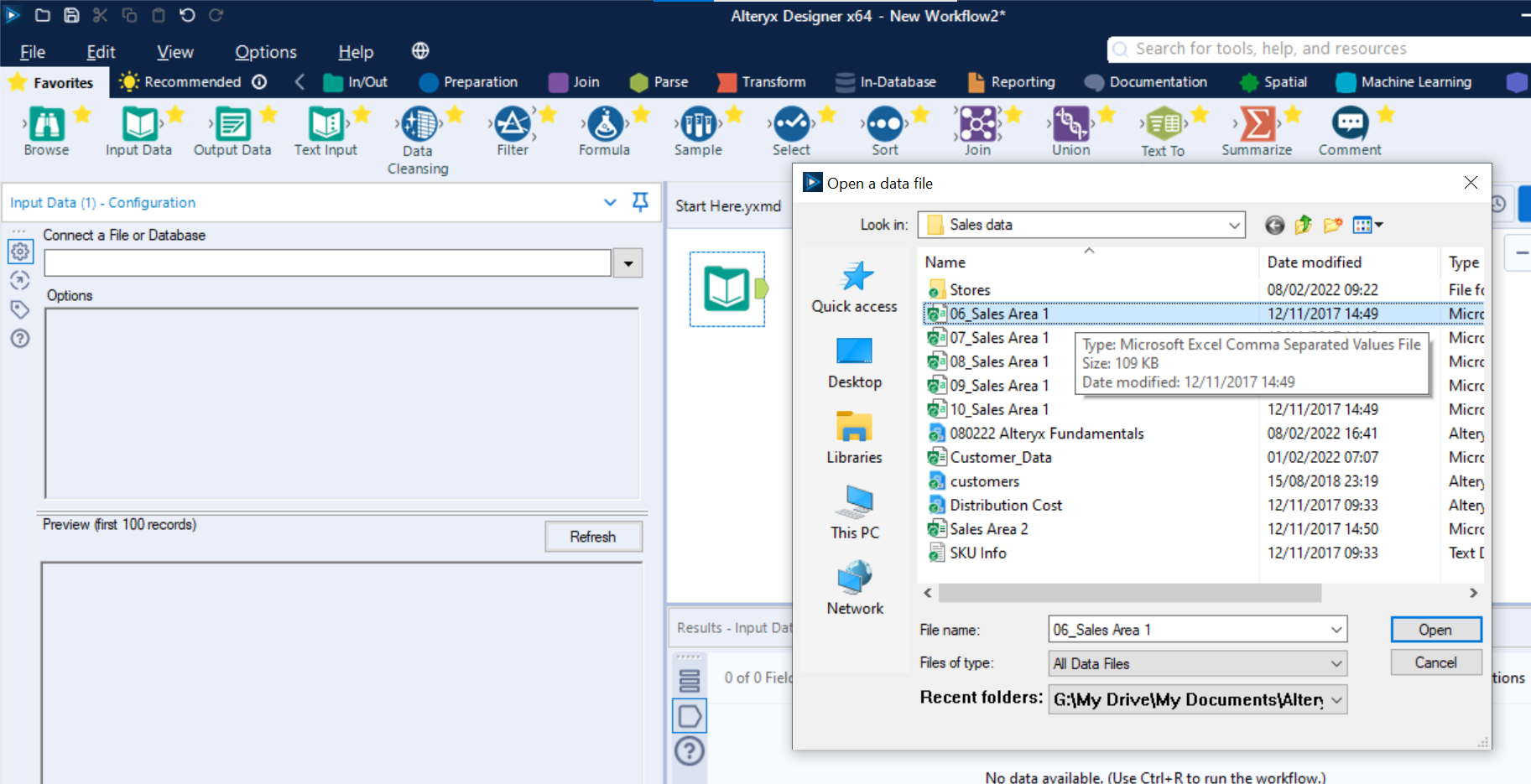Select the Union tool
The height and width of the screenshot is (784, 1531).
coord(1071,124)
